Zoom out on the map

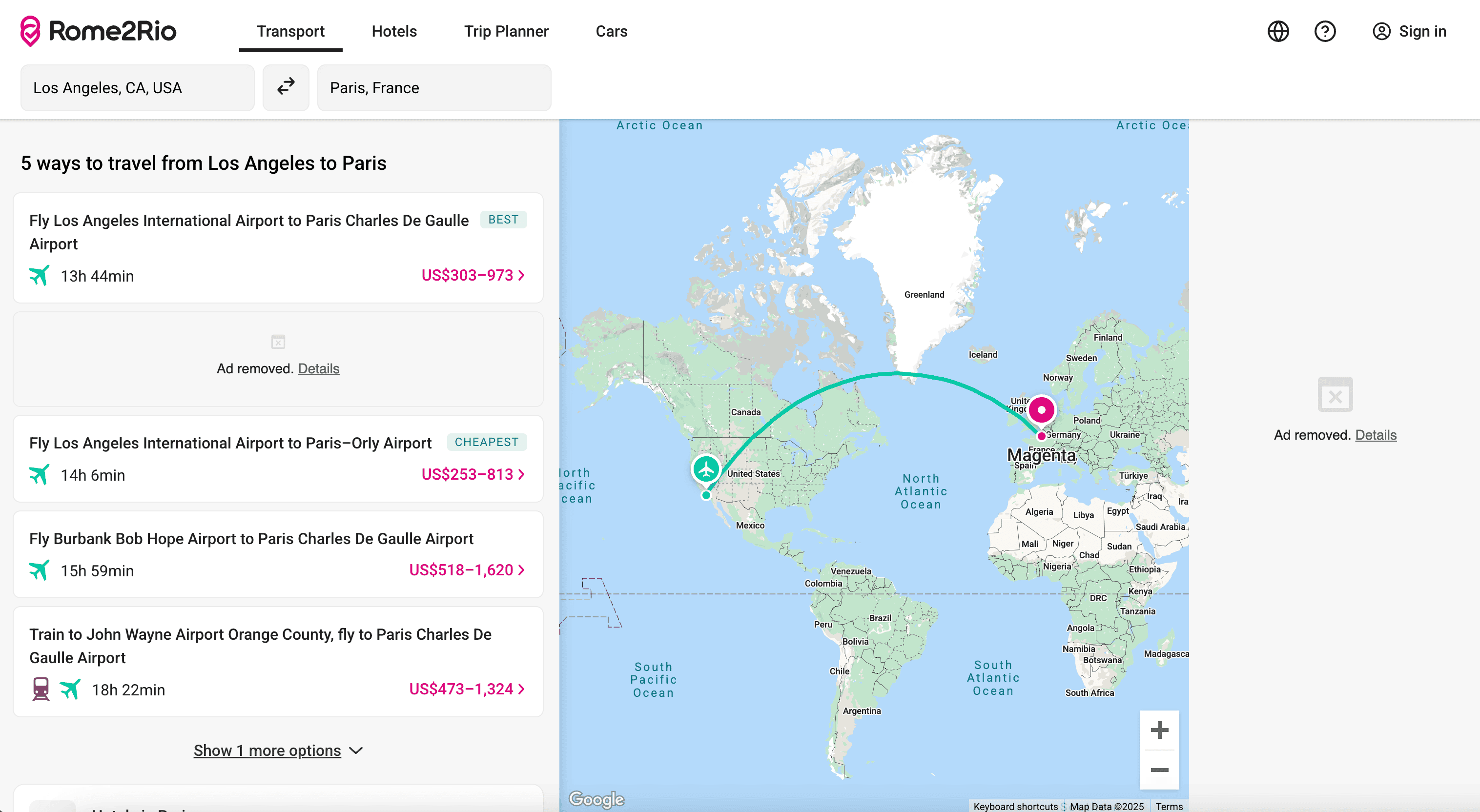[1159, 770]
